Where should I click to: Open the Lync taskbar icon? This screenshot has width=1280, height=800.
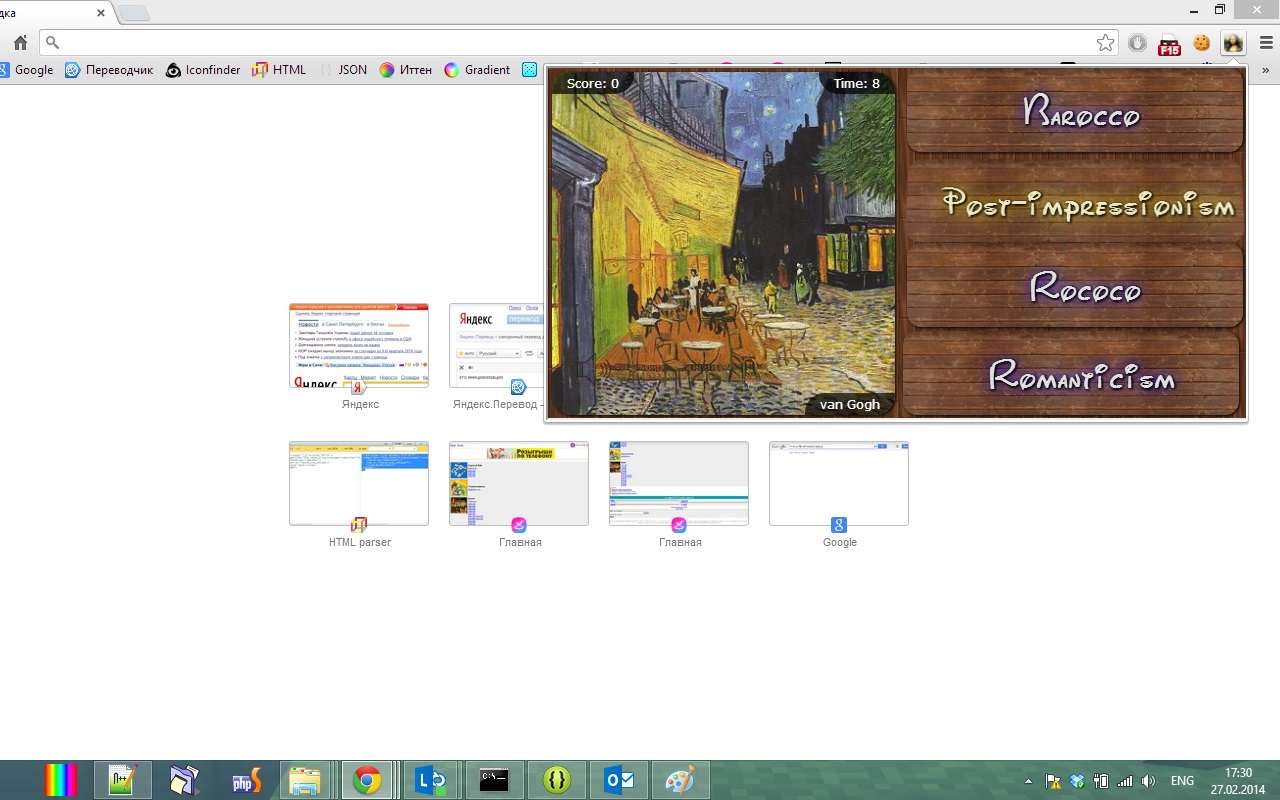[x=431, y=780]
